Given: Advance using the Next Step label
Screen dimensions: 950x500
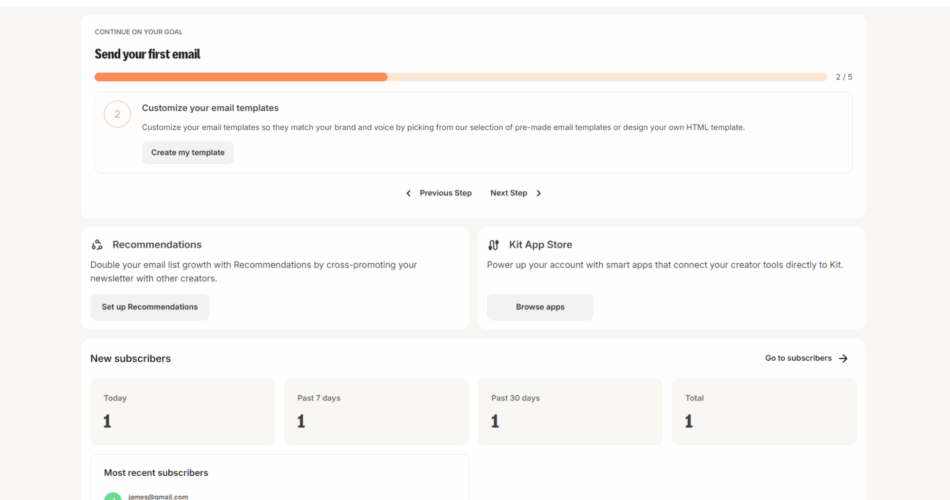Looking at the screenshot, I should [x=508, y=193].
